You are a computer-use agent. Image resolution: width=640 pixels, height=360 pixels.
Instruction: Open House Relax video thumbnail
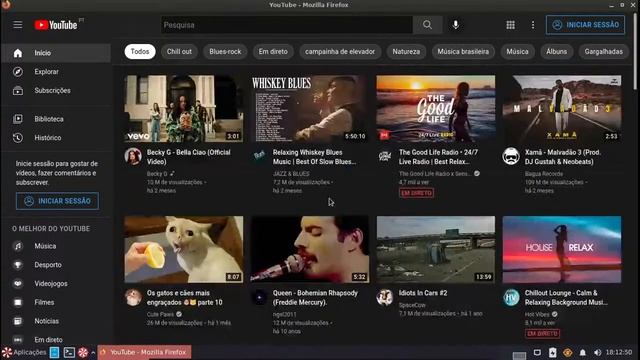click(x=562, y=249)
